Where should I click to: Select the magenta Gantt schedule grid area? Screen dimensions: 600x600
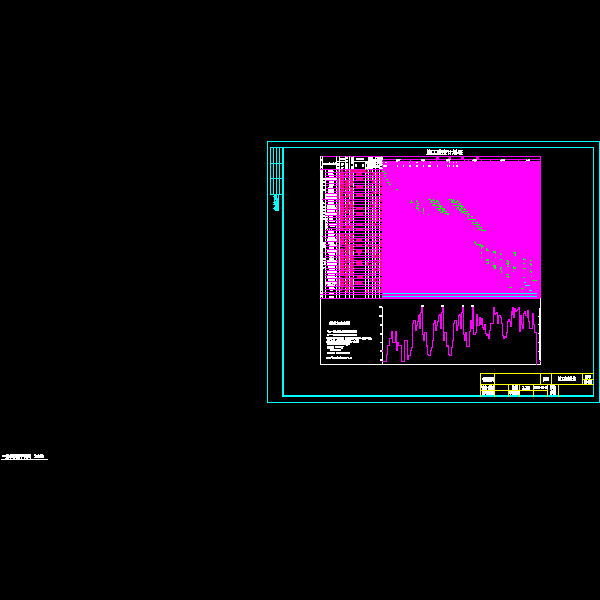tap(461, 227)
